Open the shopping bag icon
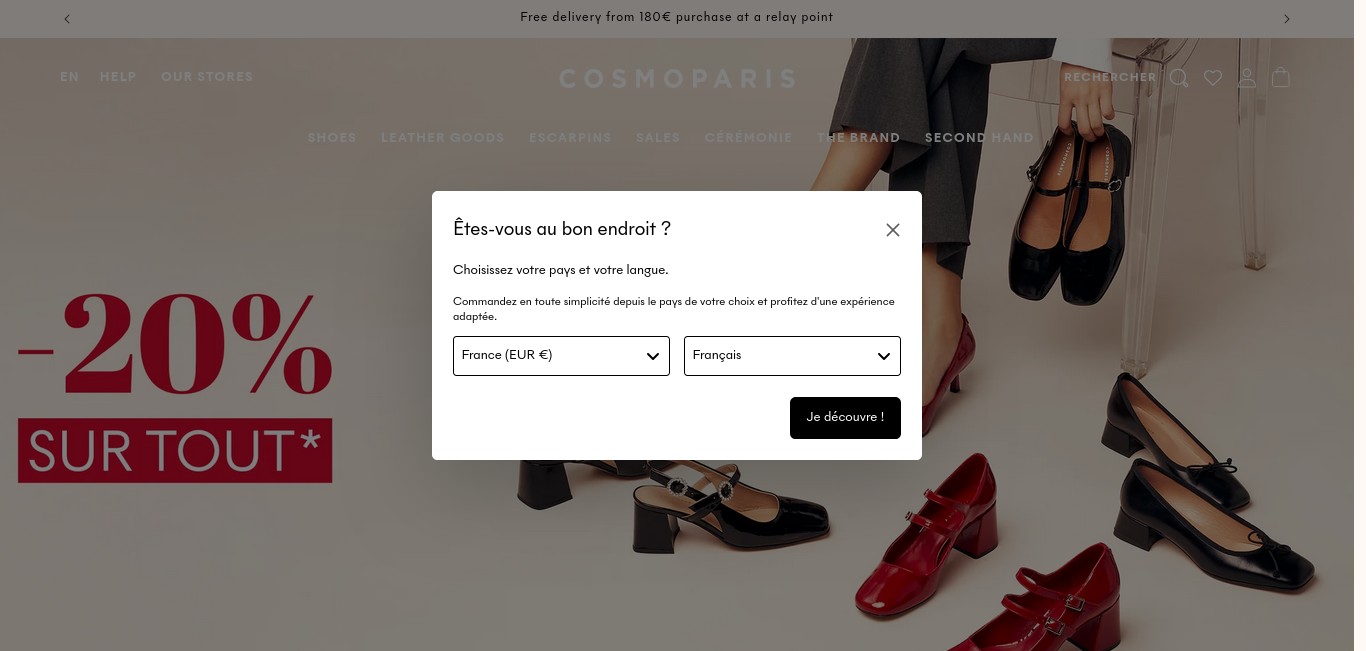 pos(1281,77)
